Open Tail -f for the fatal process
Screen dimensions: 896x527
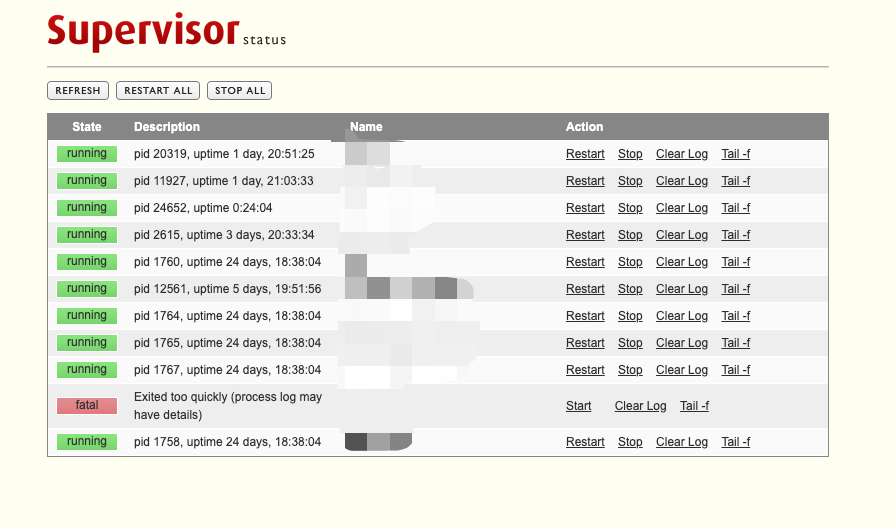(694, 406)
